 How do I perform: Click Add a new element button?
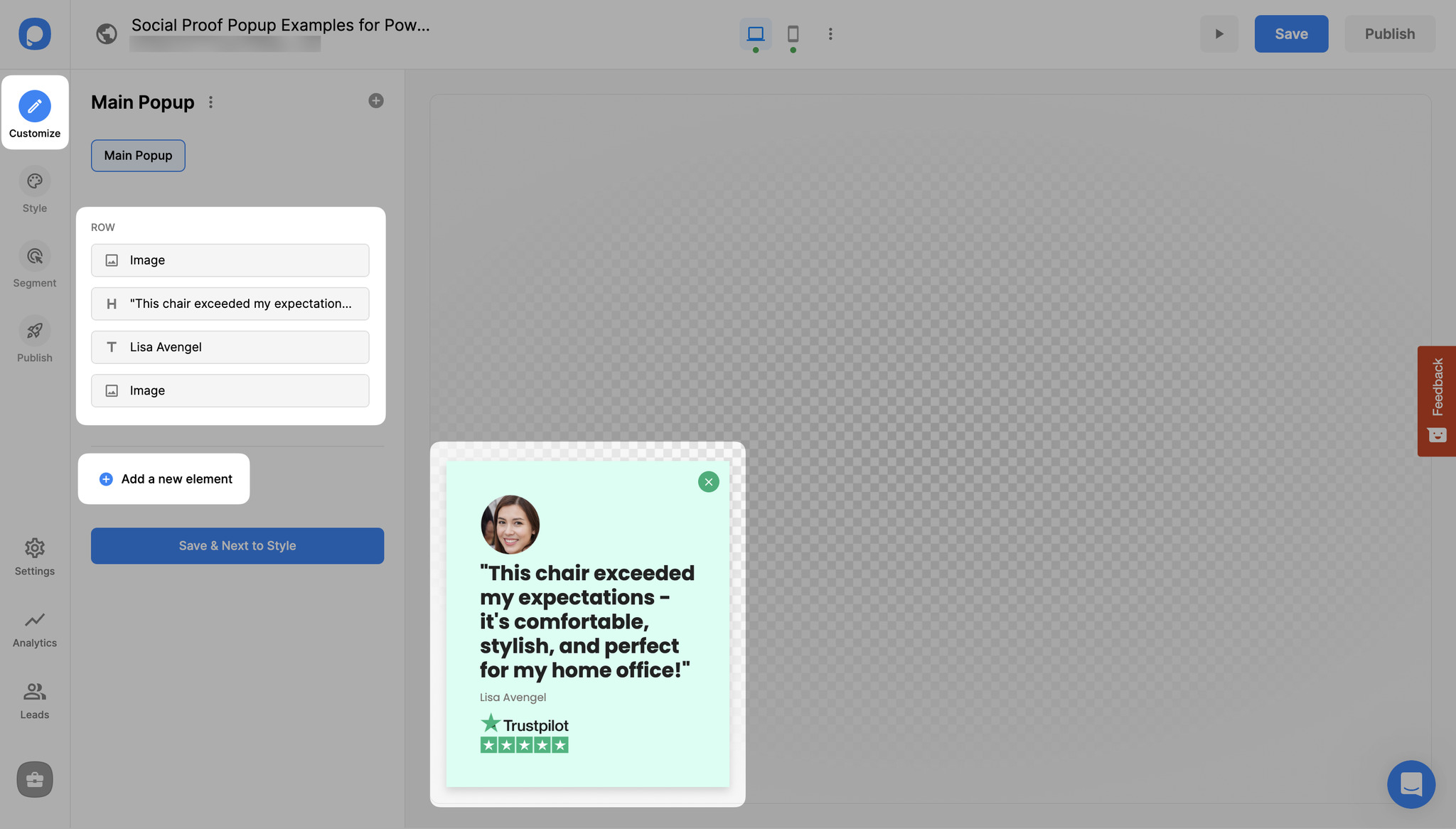pyautogui.click(x=163, y=478)
